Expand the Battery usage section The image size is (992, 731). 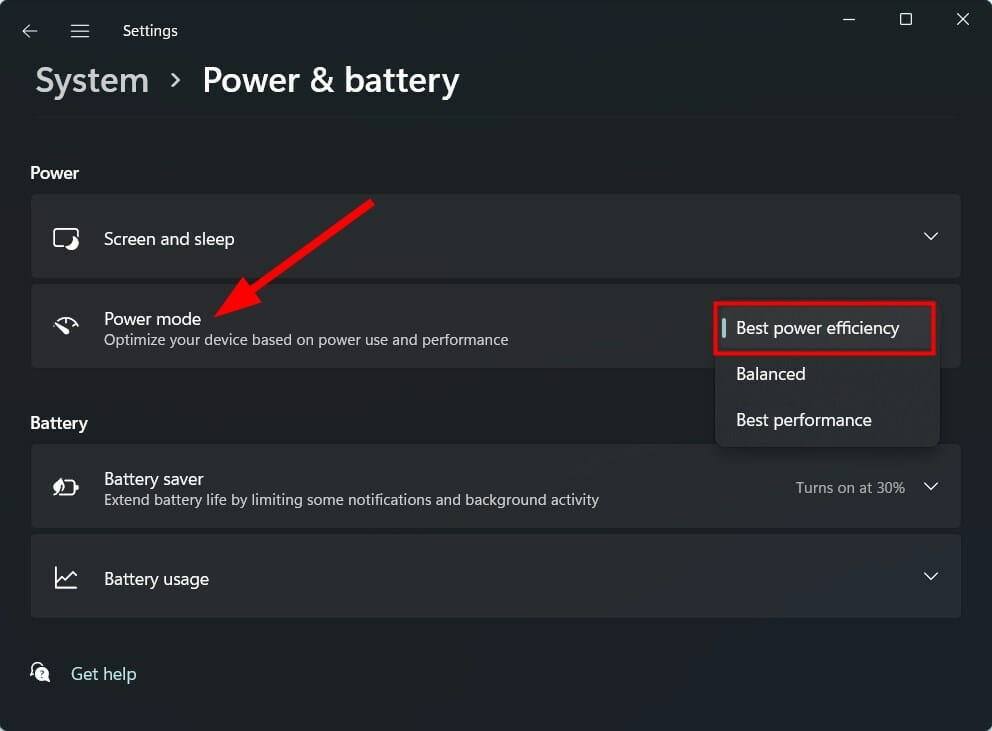click(x=930, y=577)
